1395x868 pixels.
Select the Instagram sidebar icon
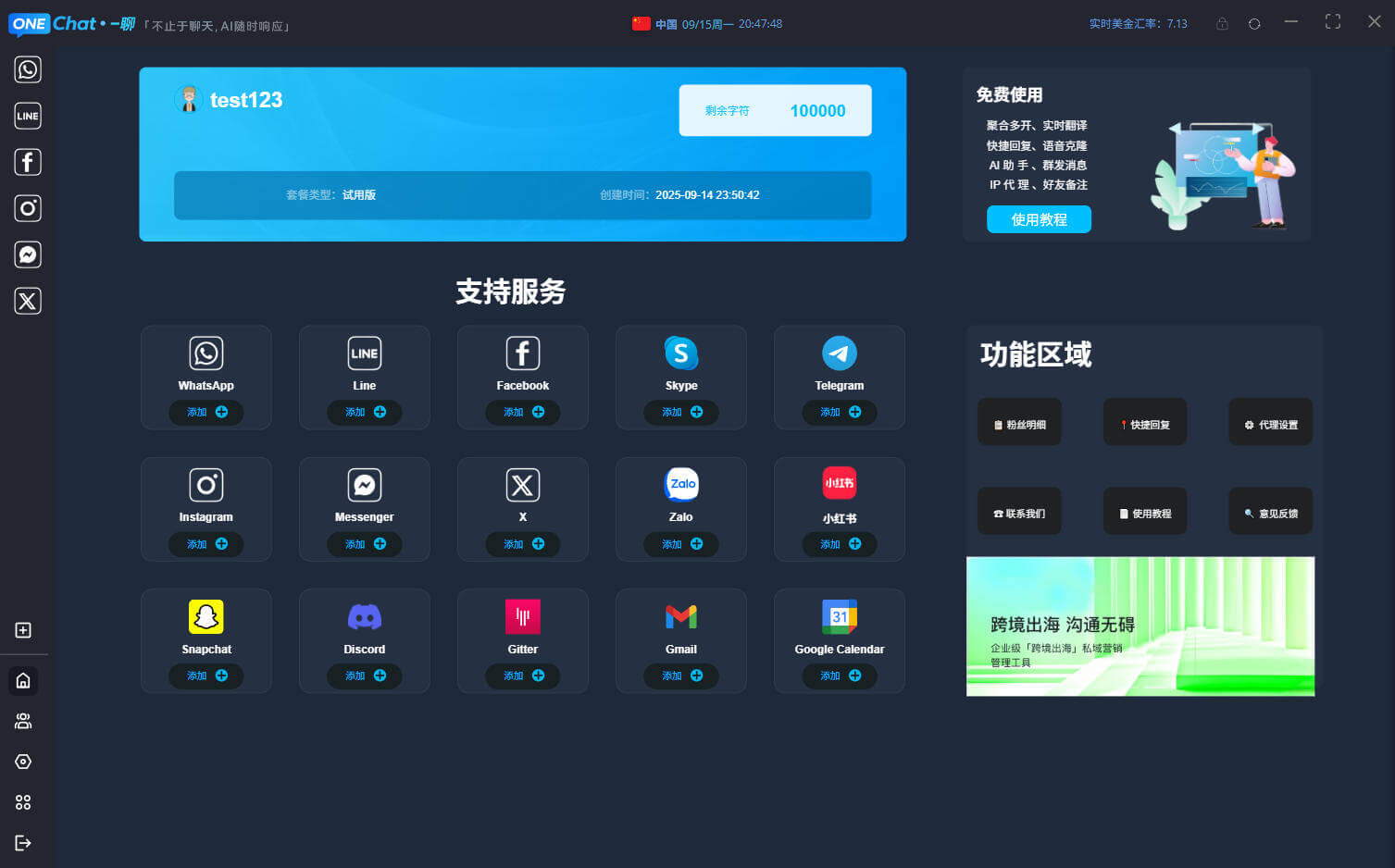27,208
